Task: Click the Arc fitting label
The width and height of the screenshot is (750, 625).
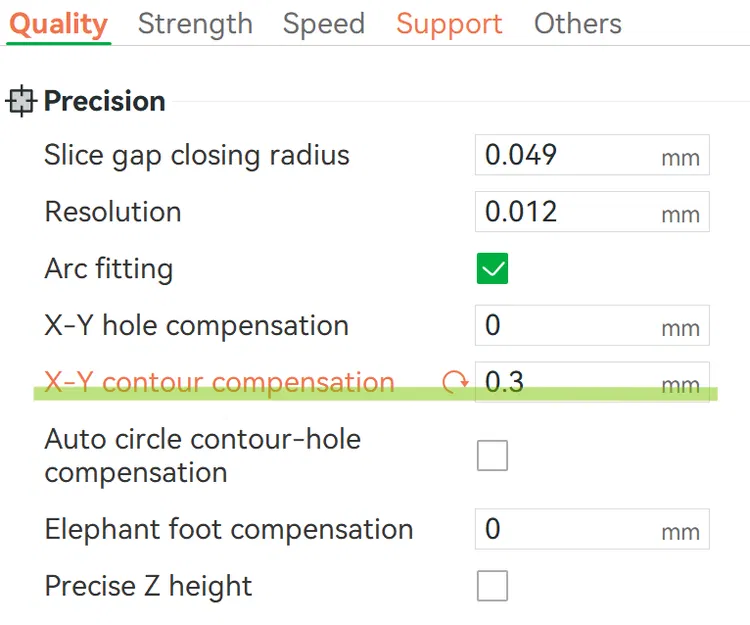Action: (108, 268)
